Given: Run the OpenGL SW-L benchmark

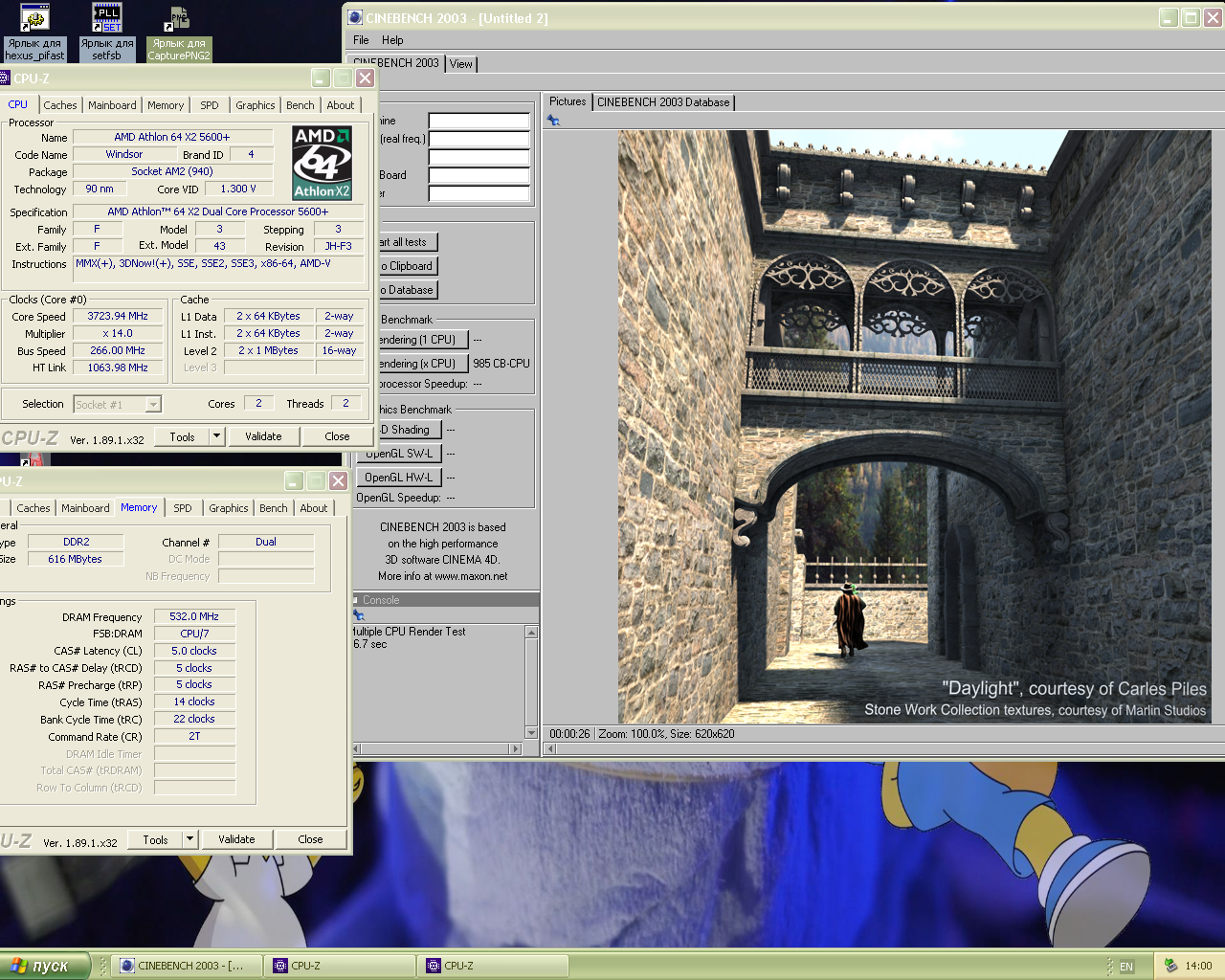Looking at the screenshot, I should [400, 454].
